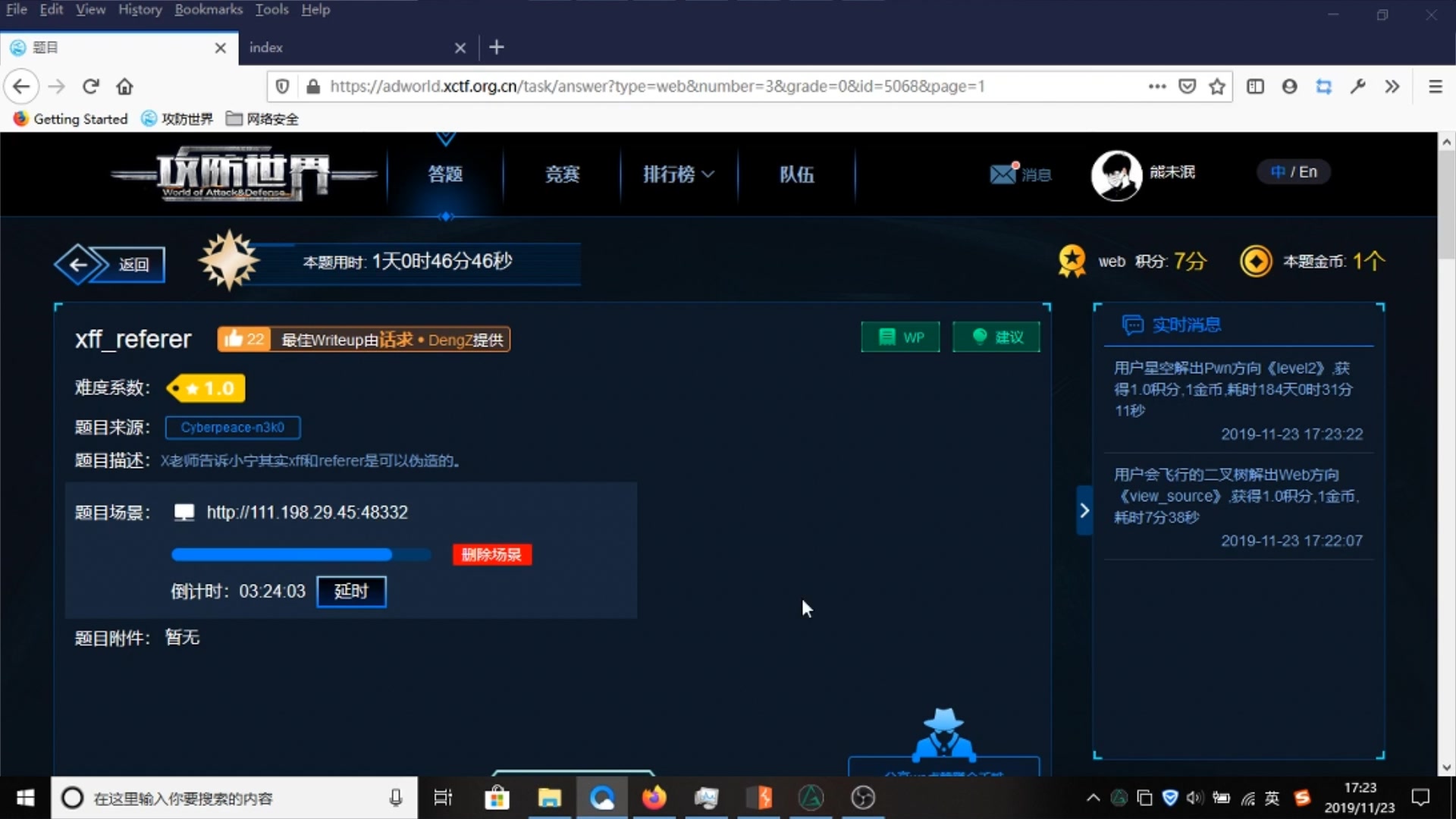Viewport: 1456px width, 819px height.
Task: Open Firefox from the taskbar
Action: 654,798
